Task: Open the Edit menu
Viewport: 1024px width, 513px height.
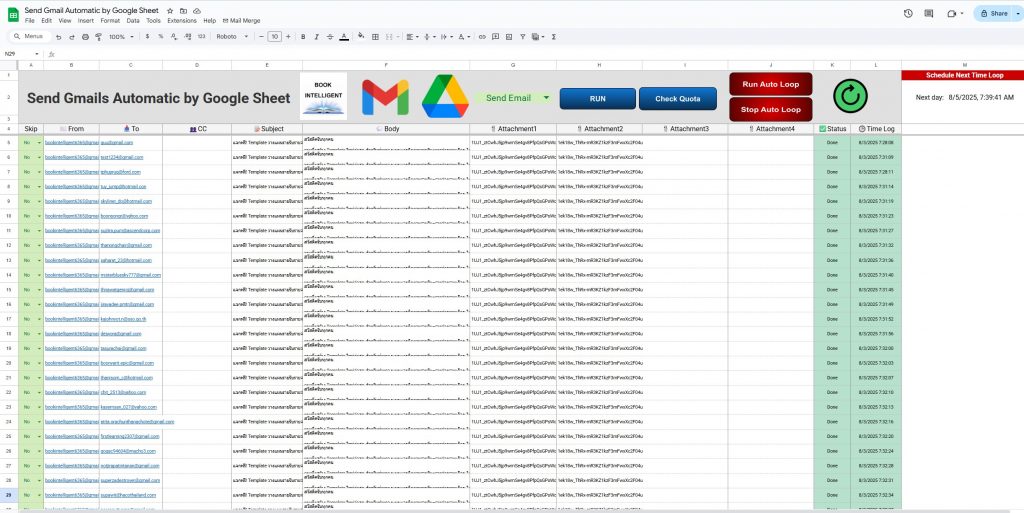Action: (46, 21)
